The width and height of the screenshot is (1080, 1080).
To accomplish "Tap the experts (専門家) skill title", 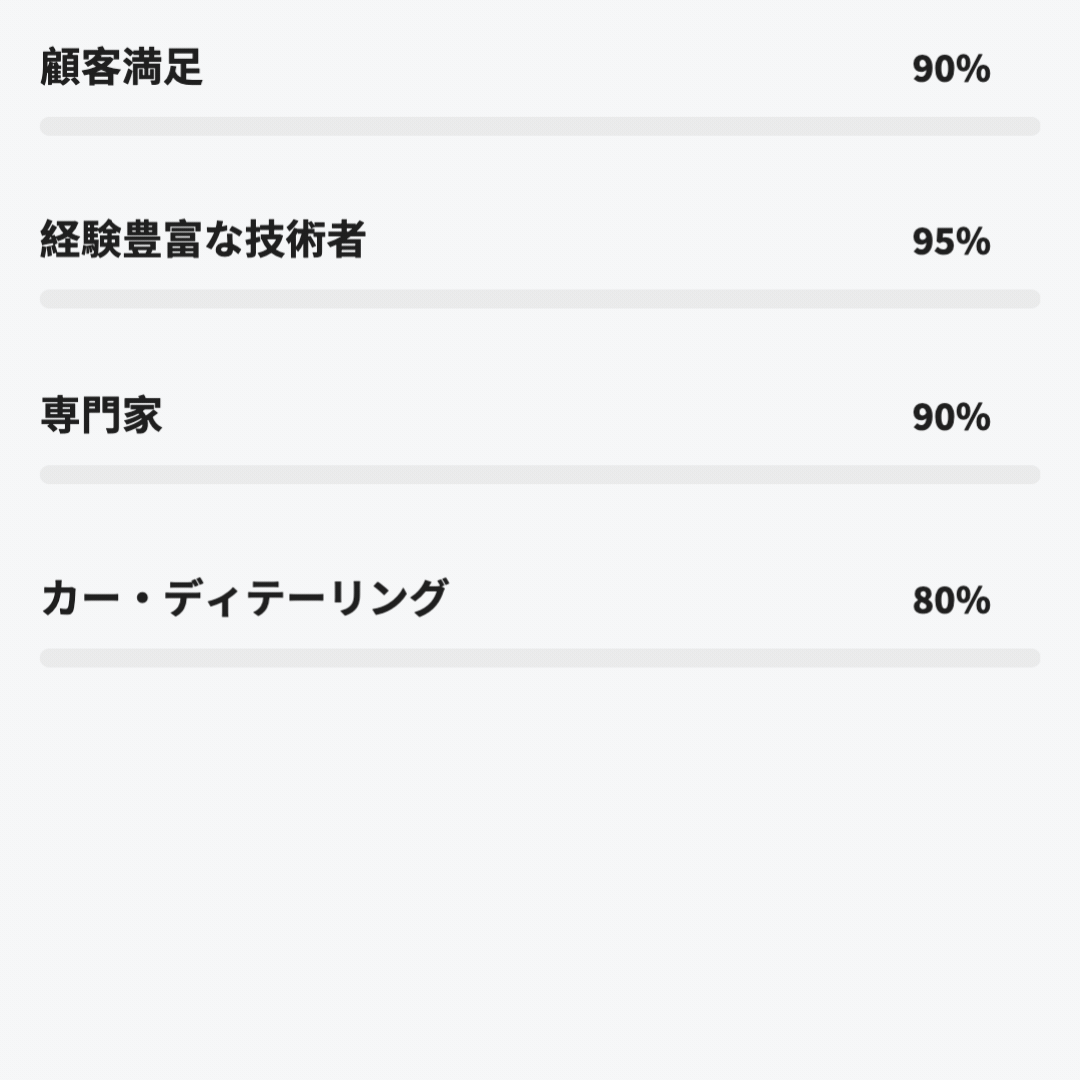I will 101,416.
